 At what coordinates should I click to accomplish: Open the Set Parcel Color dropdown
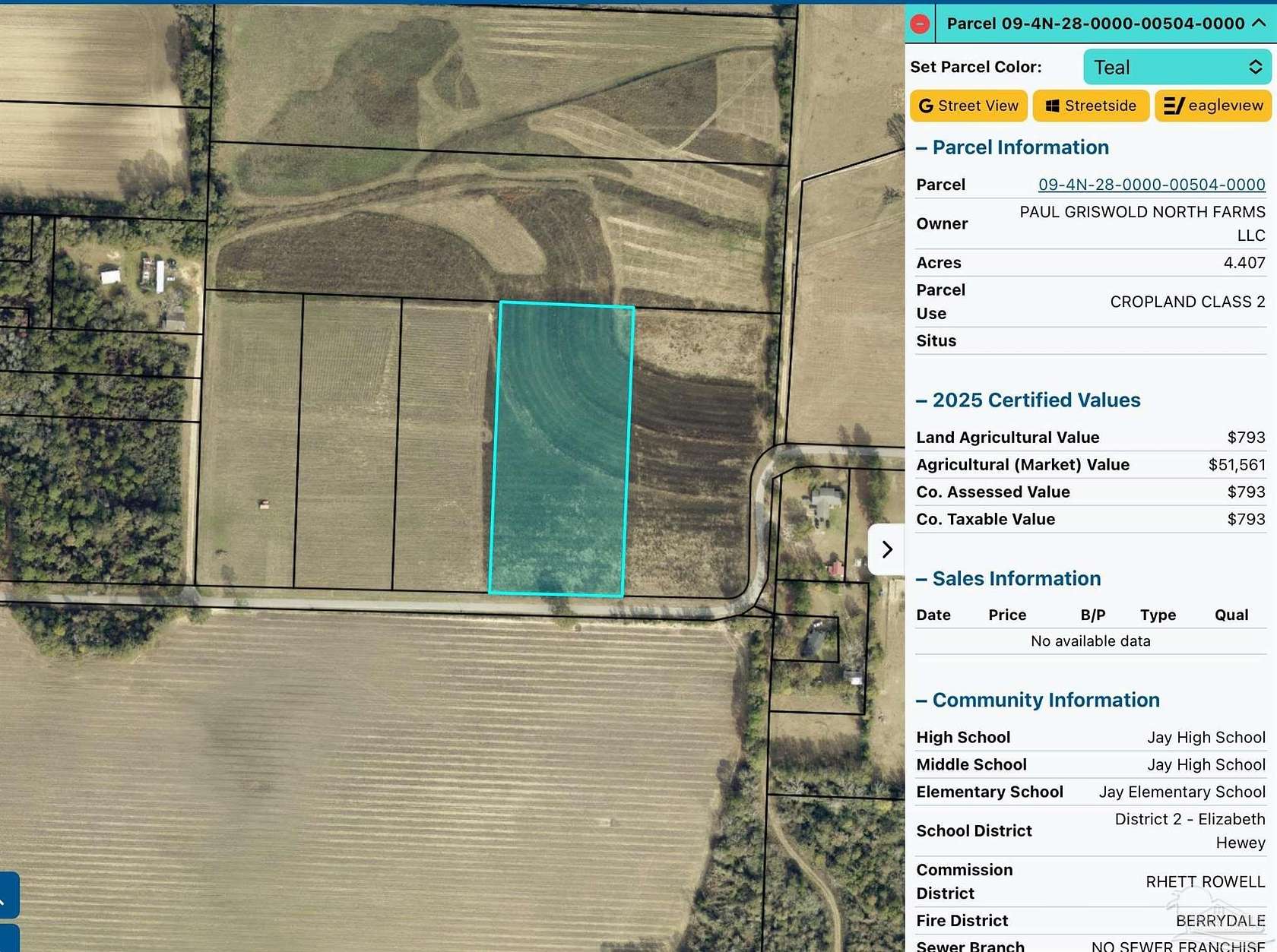pyautogui.click(x=1177, y=67)
